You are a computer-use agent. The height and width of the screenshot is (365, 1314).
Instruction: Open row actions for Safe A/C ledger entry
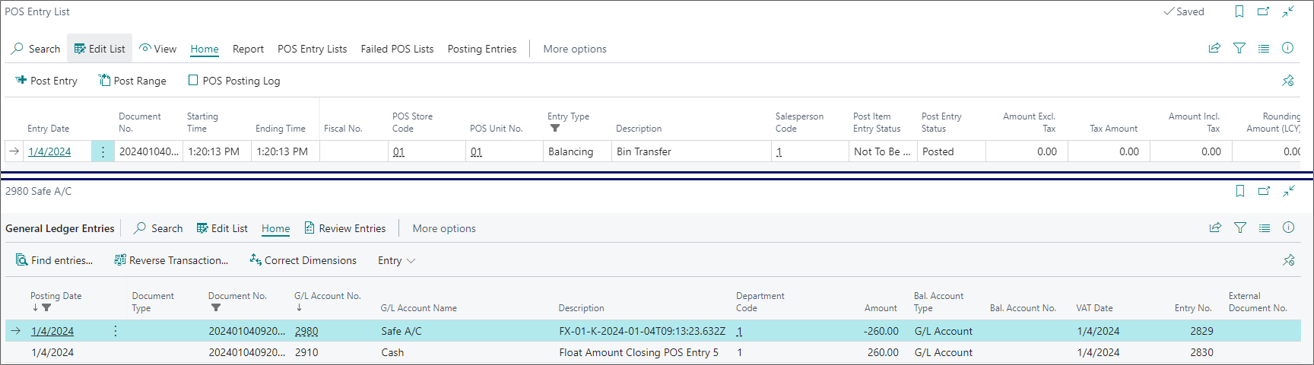click(116, 331)
